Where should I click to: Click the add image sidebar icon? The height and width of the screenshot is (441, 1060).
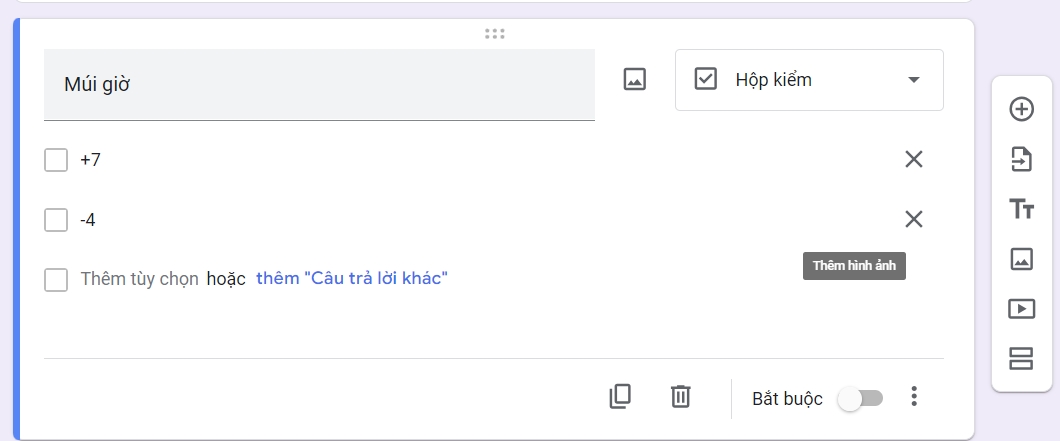(x=1021, y=259)
